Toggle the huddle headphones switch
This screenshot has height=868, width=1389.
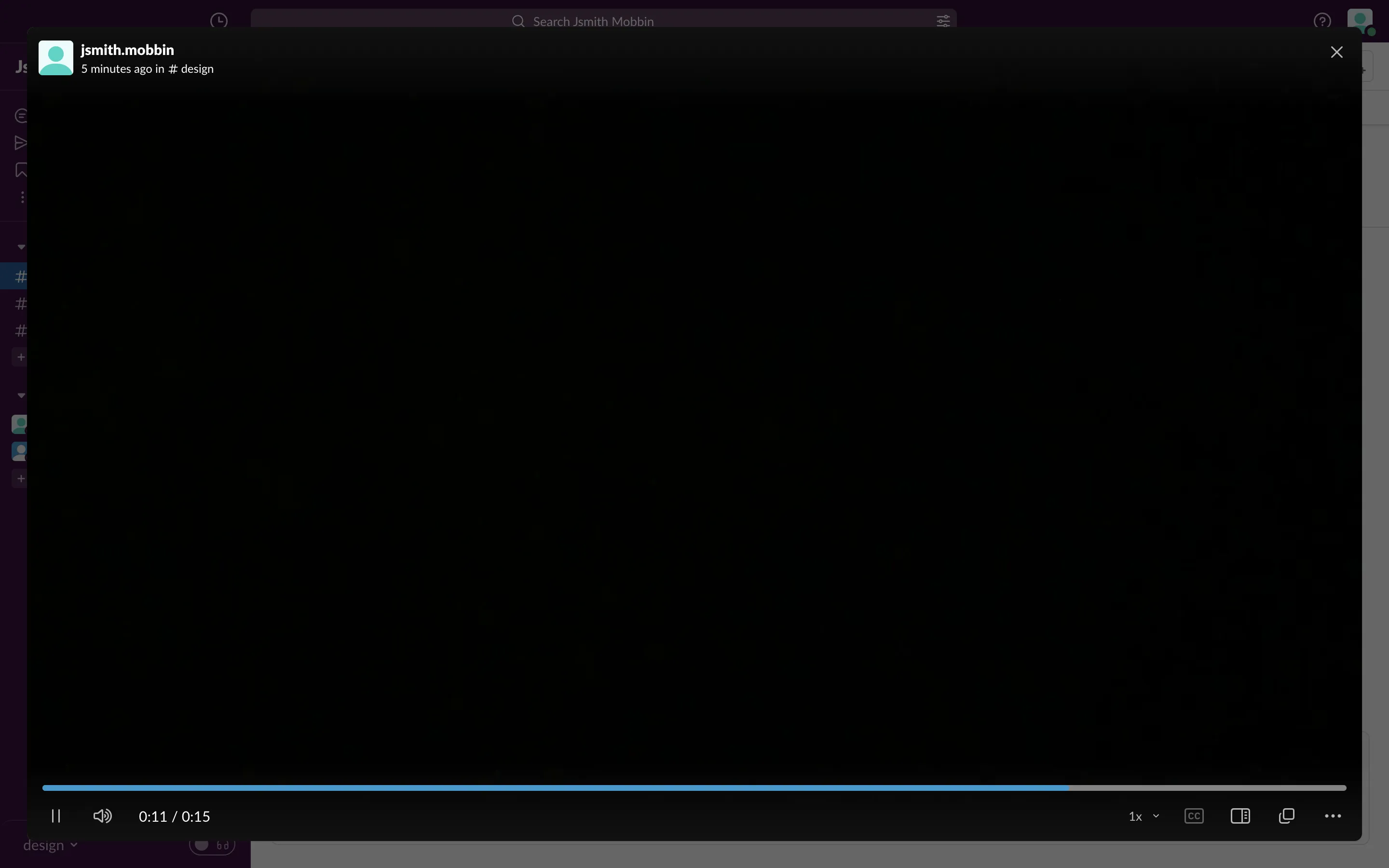pyautogui.click(x=212, y=845)
